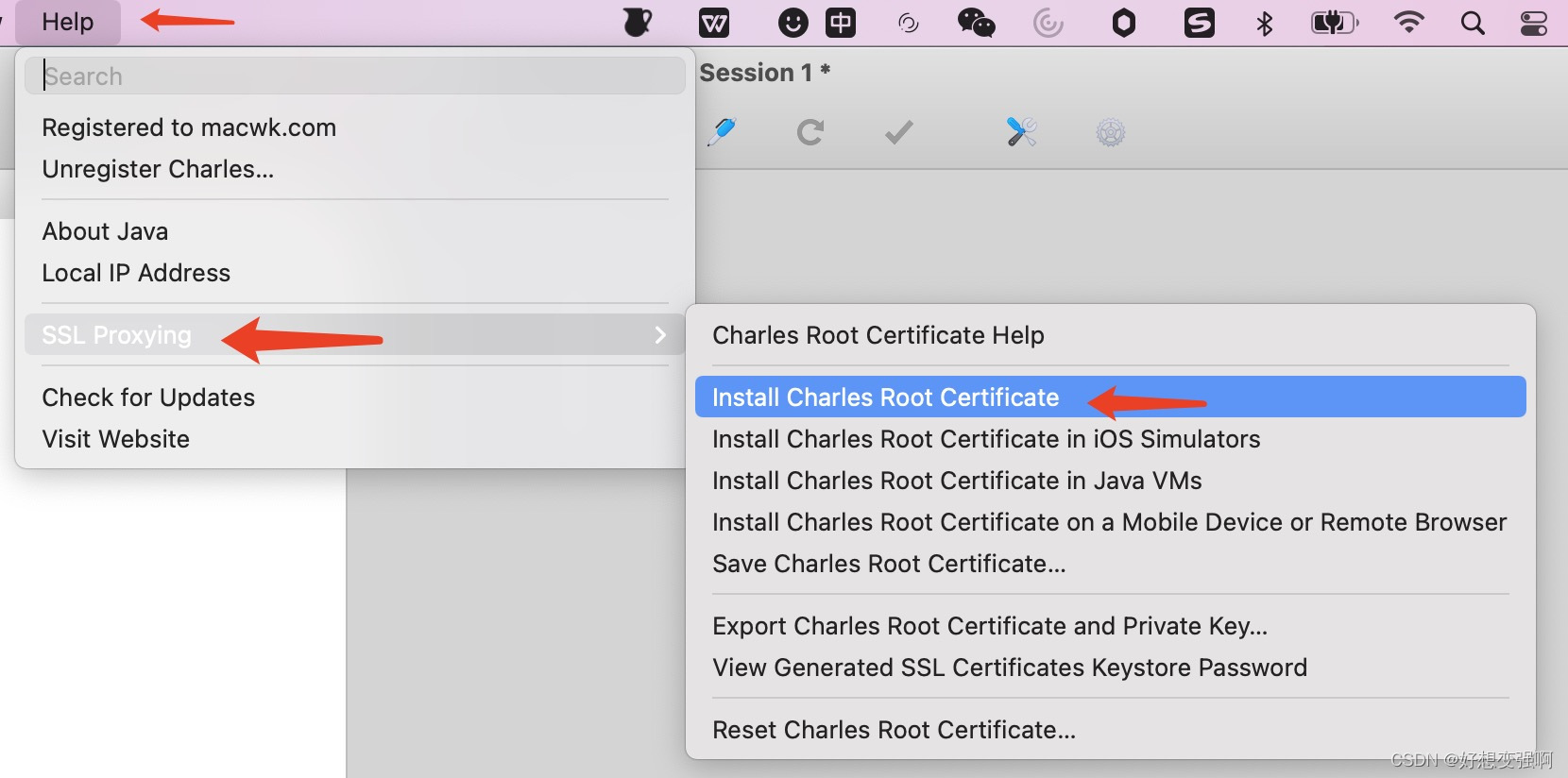The image size is (1568, 778).
Task: Choose Save Charles Root Certificate...
Action: point(889,564)
